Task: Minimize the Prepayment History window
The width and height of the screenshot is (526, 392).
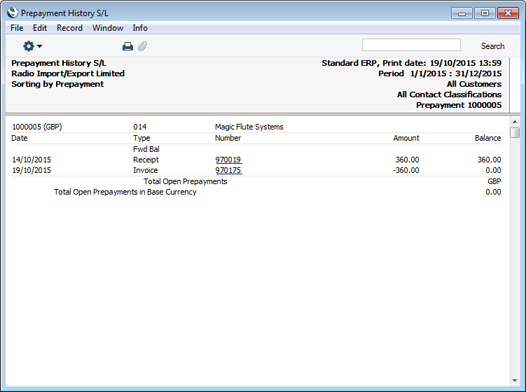Action: (x=462, y=13)
